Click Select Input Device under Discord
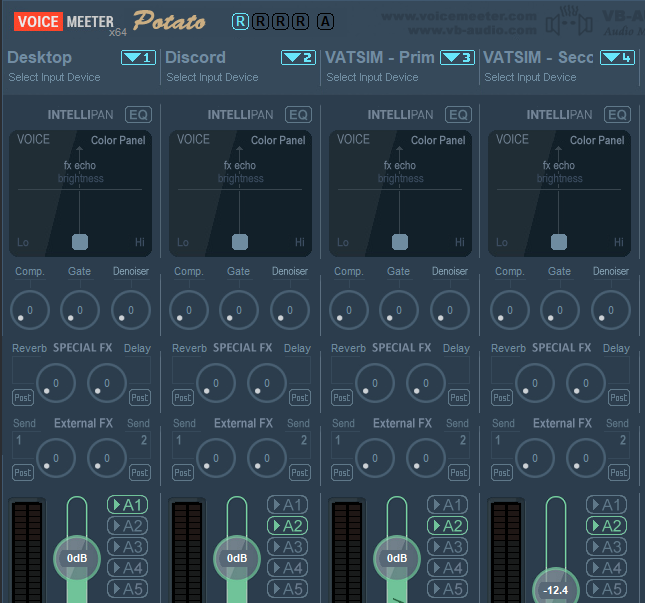Screen dimensions: 645x603 (x=212, y=77)
